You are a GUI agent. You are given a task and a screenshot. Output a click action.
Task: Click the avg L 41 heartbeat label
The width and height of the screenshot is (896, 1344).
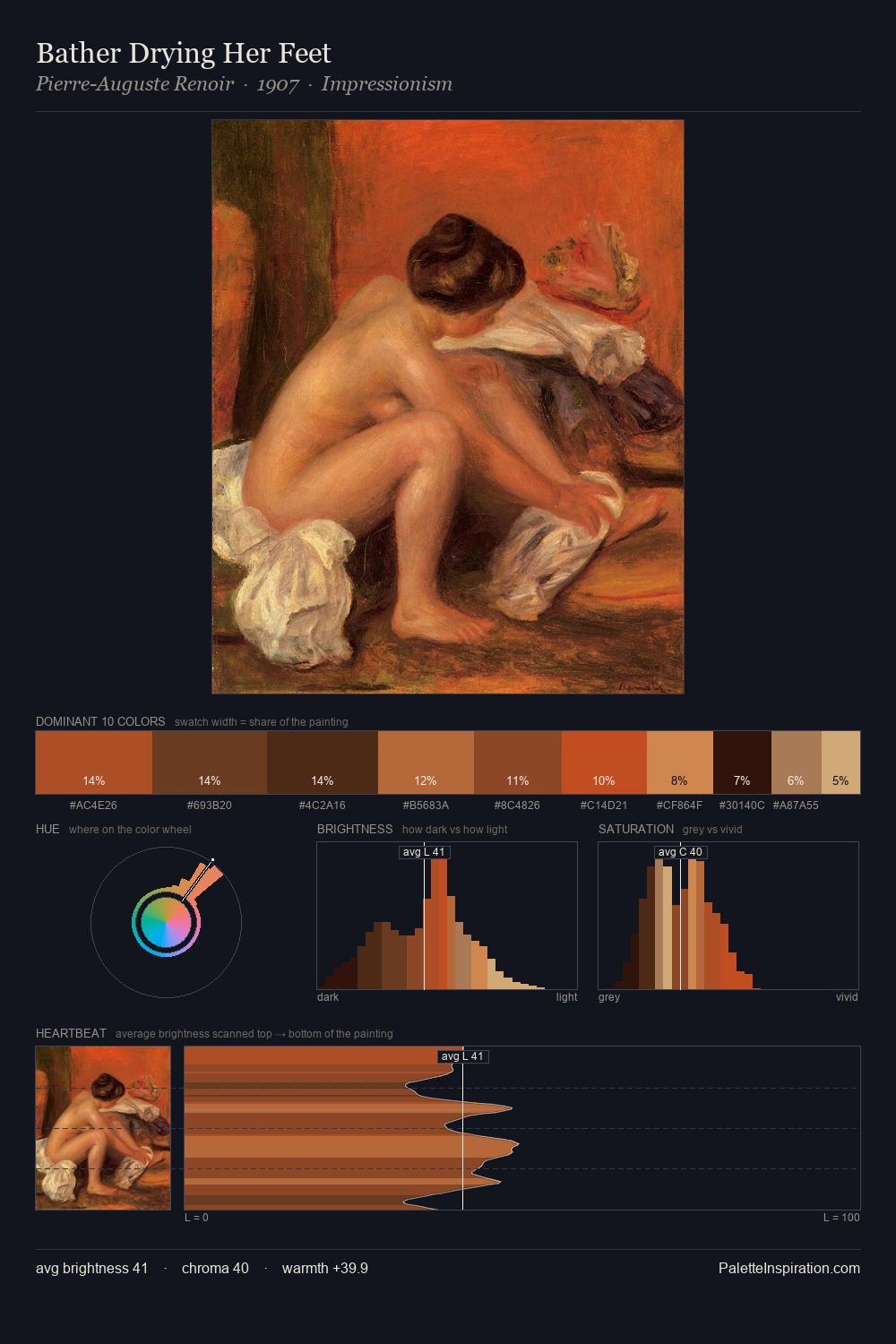click(x=462, y=1056)
